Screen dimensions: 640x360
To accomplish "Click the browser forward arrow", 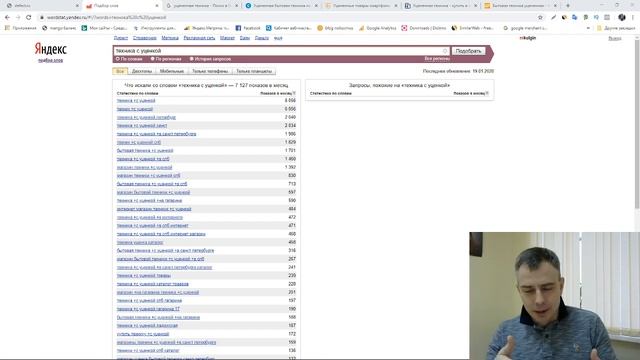I will [x=18, y=18].
